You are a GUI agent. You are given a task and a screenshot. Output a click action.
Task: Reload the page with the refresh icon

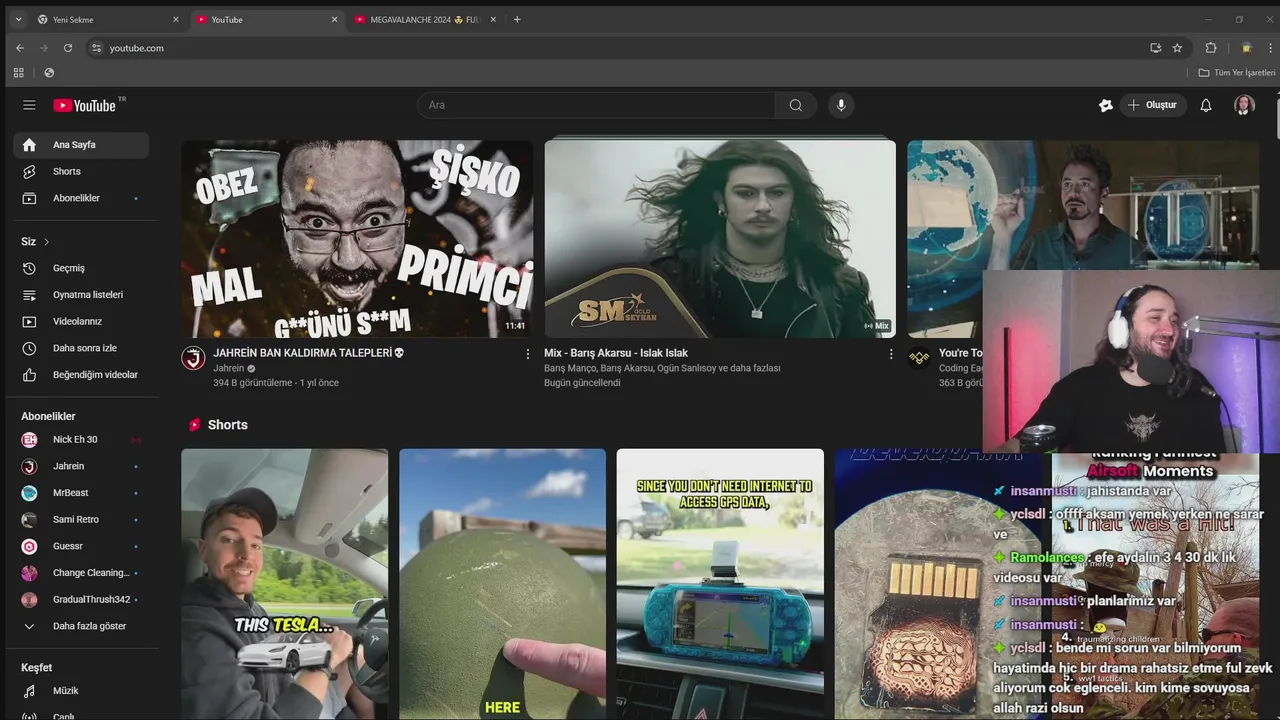pyautogui.click(x=68, y=48)
